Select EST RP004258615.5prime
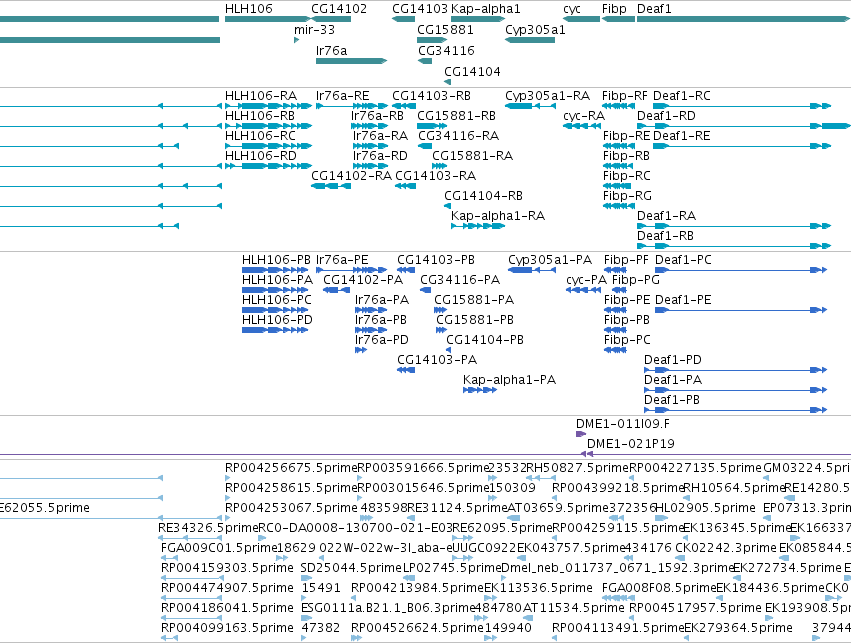Image resolution: width=851 pixels, height=643 pixels. 291,488
